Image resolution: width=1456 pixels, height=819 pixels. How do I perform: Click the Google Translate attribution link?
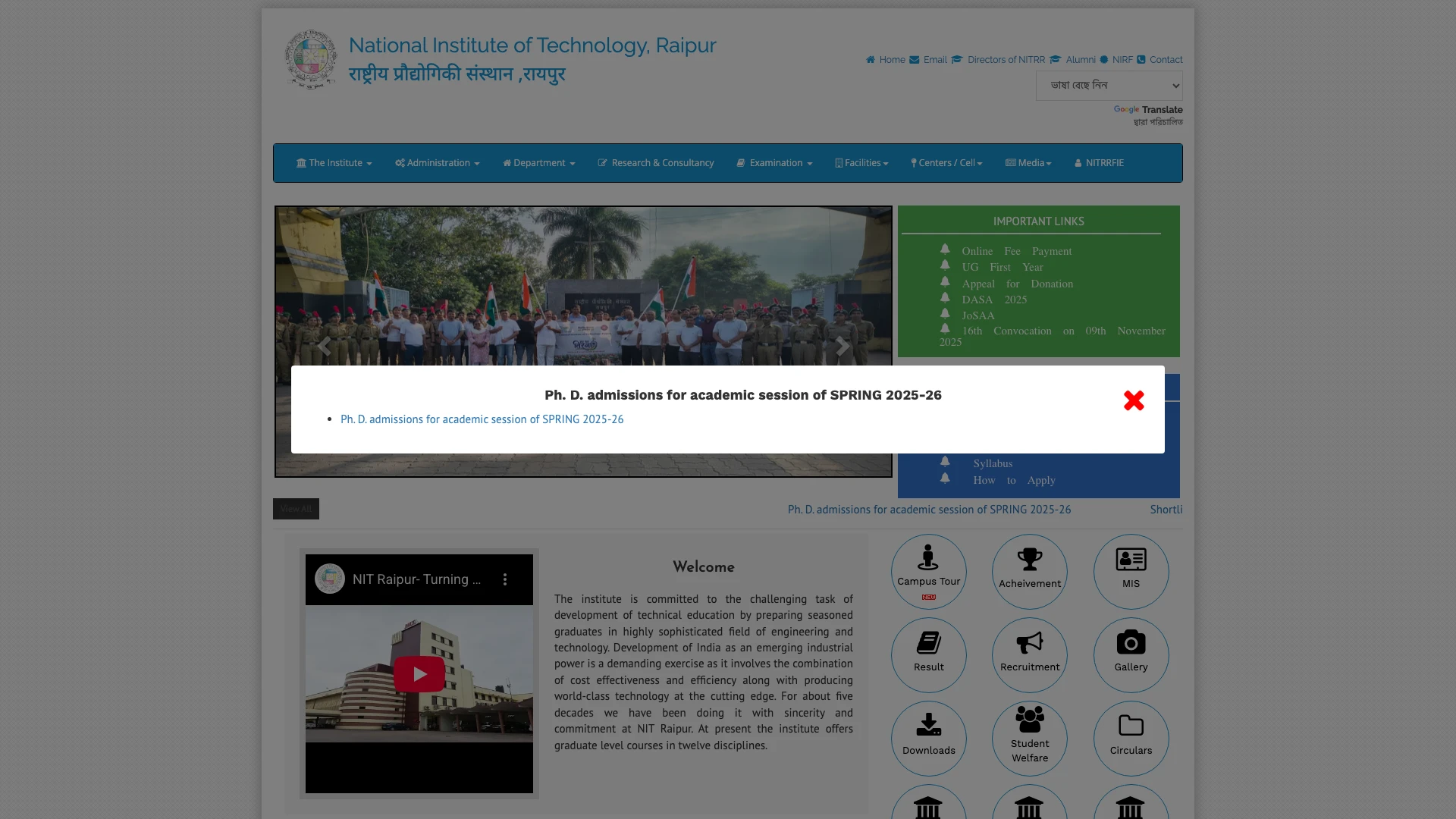pyautogui.click(x=1148, y=110)
